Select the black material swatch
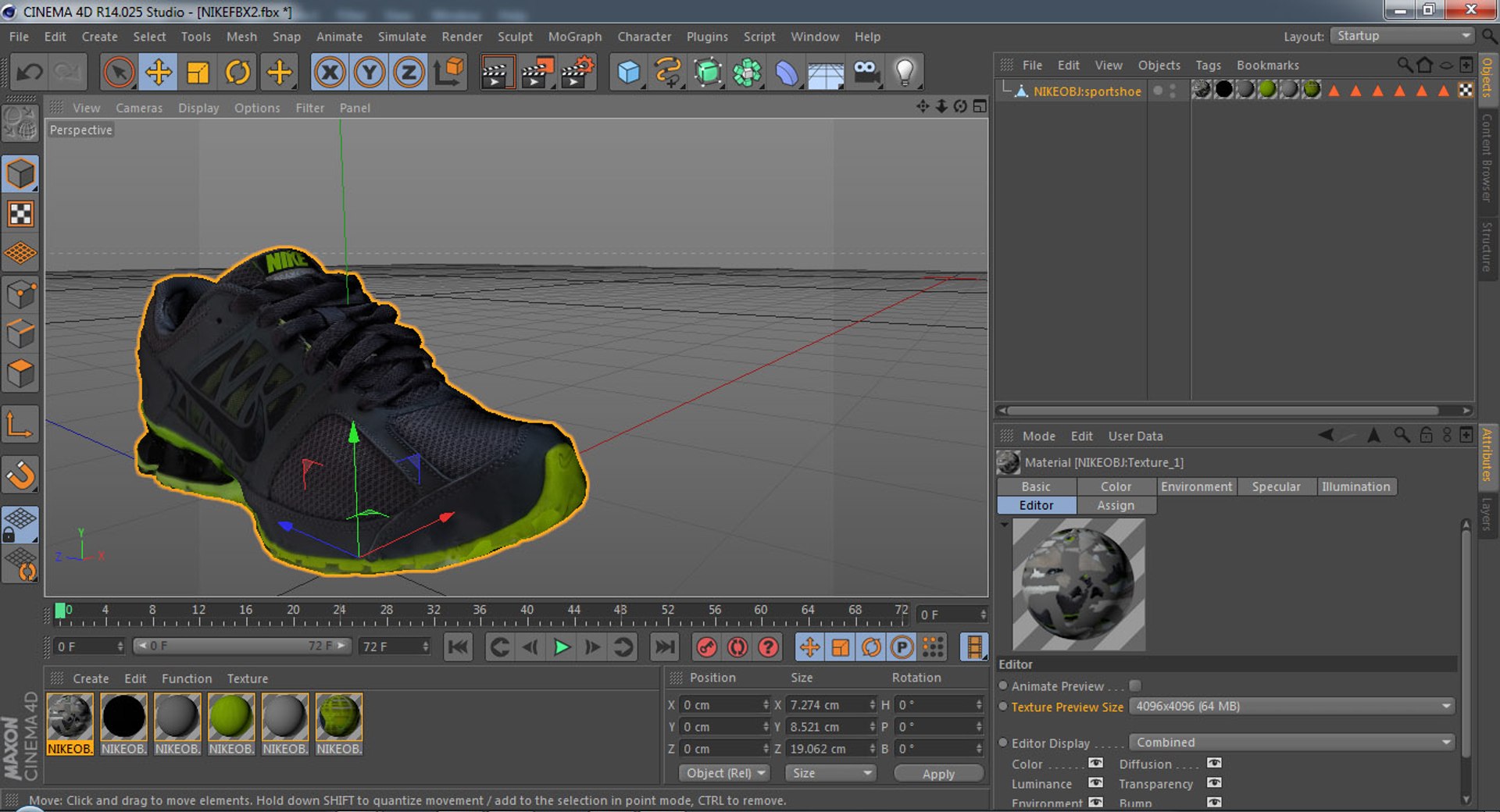 click(123, 717)
